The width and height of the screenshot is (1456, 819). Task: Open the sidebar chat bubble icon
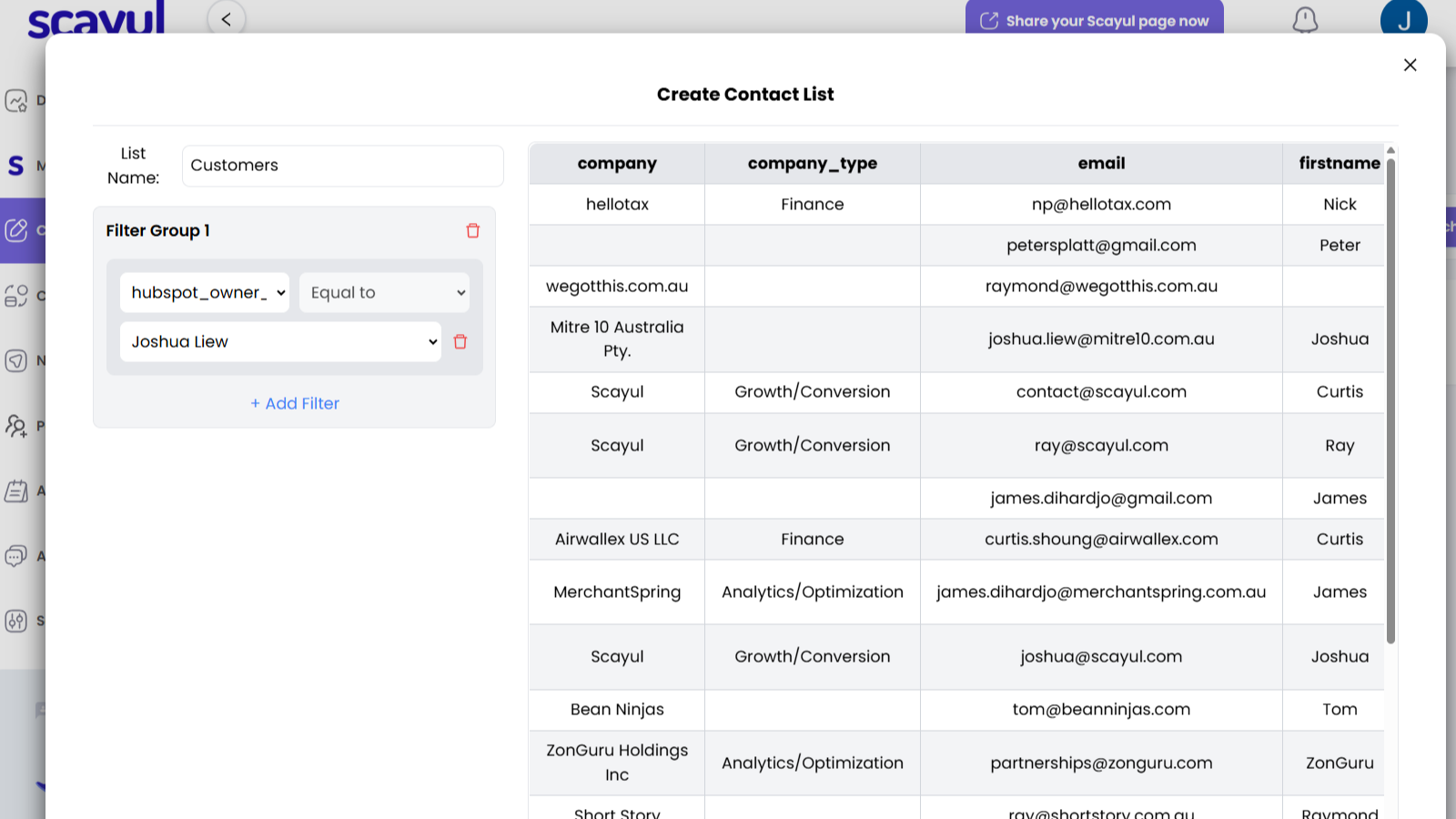(16, 556)
